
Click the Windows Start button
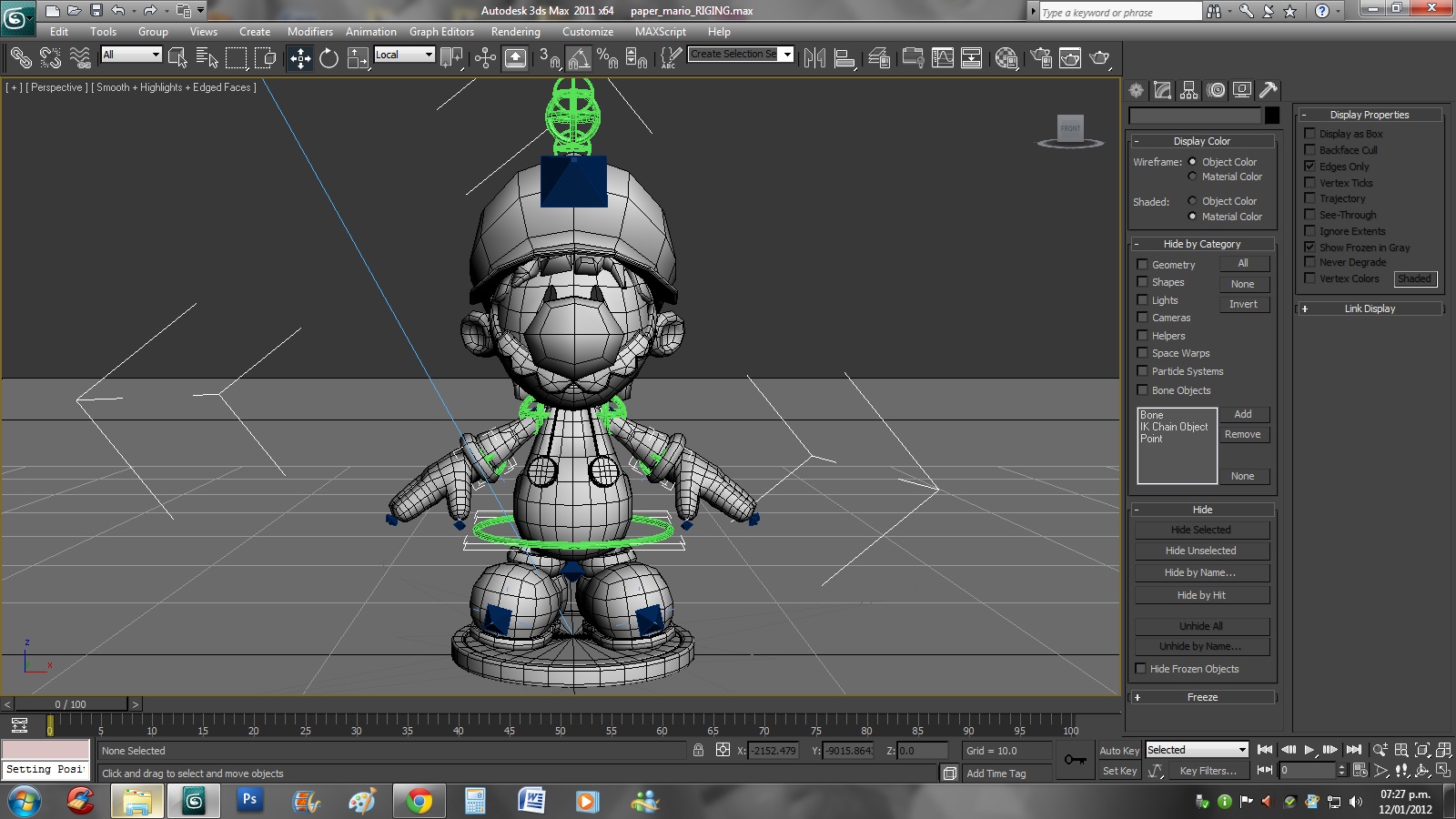coord(24,801)
